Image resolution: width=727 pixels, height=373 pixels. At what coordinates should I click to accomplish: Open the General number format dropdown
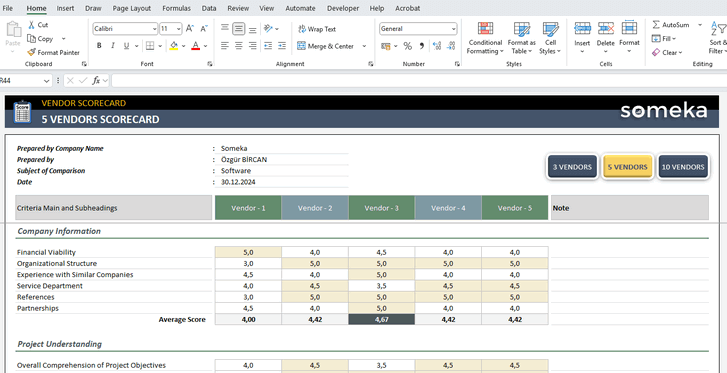pos(453,29)
